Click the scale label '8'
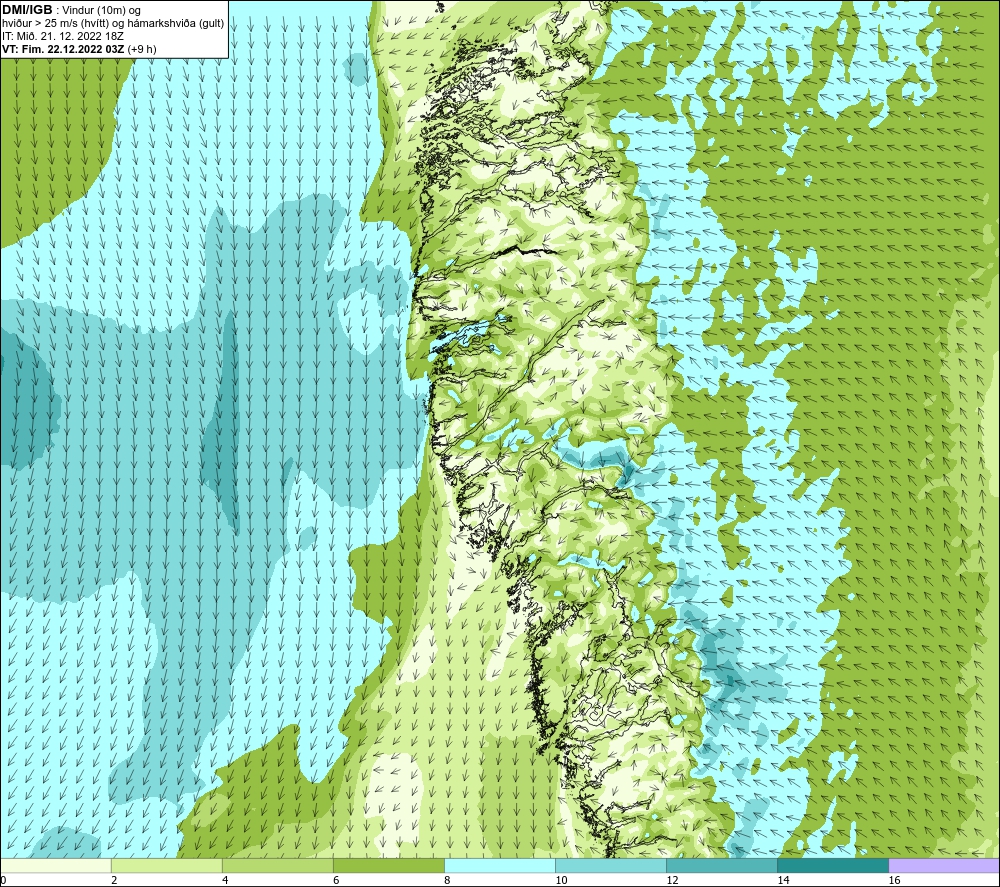1000x887 pixels. click(x=447, y=881)
